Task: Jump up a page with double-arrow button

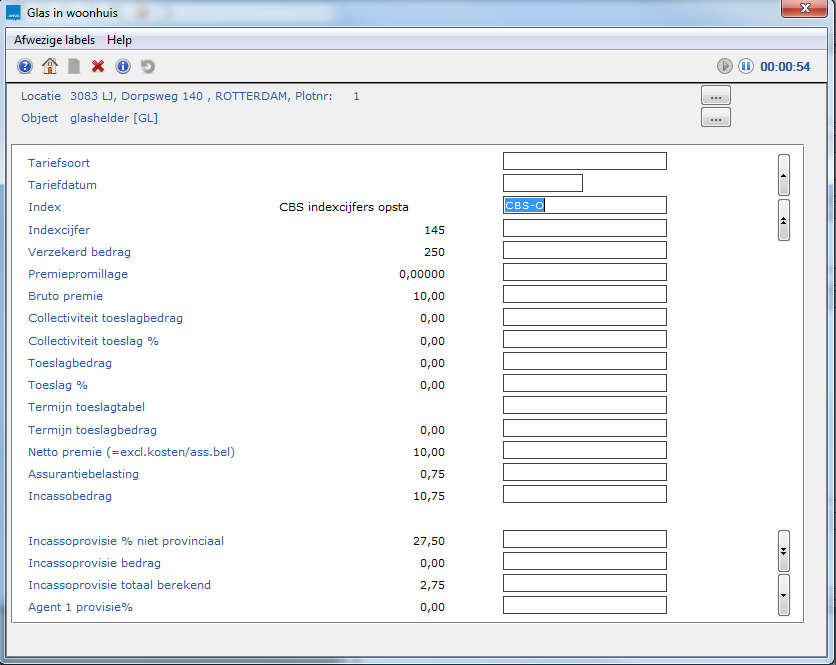Action: pyautogui.click(x=784, y=220)
